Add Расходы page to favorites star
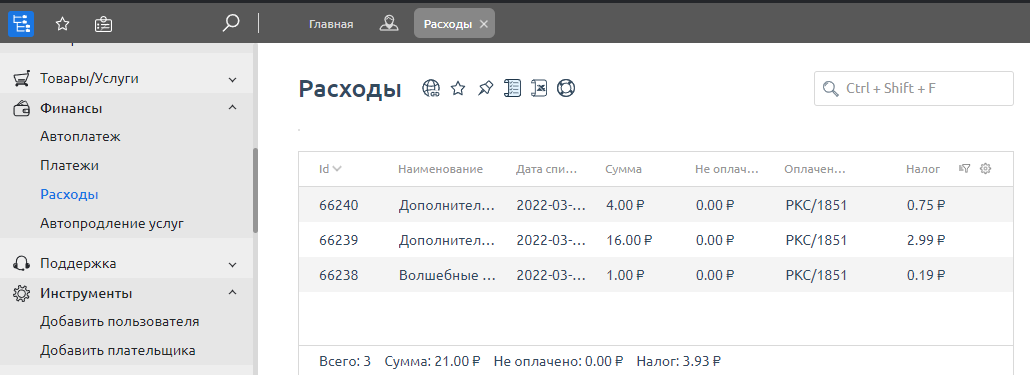The width and height of the screenshot is (1030, 375). (x=458, y=88)
